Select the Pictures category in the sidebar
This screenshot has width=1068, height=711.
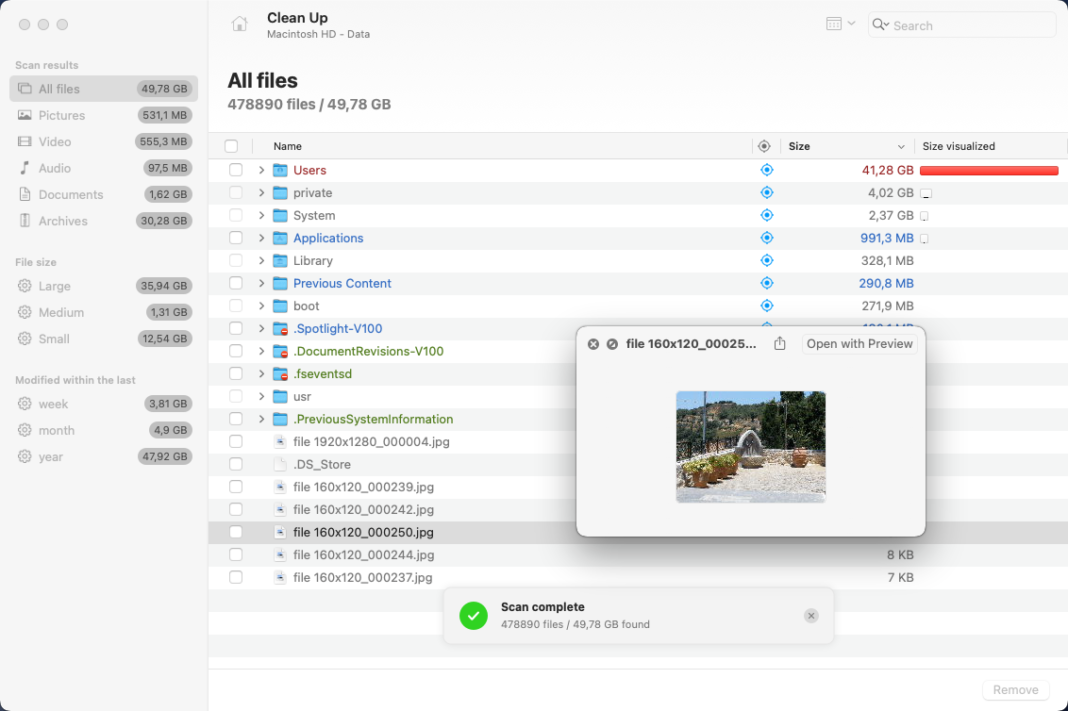[x=60, y=115]
